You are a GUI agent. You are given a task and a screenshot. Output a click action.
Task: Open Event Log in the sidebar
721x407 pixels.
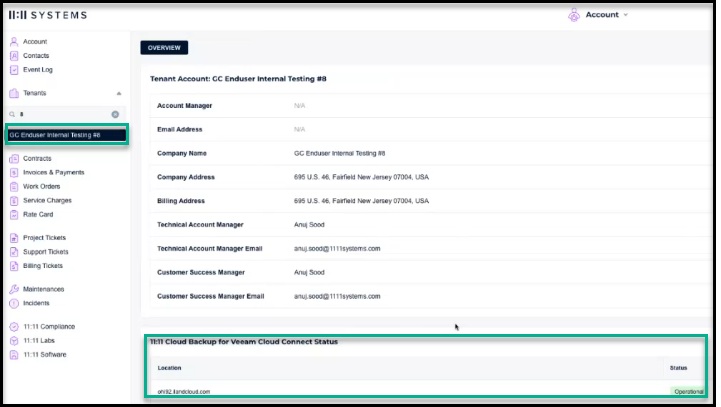tap(38, 70)
